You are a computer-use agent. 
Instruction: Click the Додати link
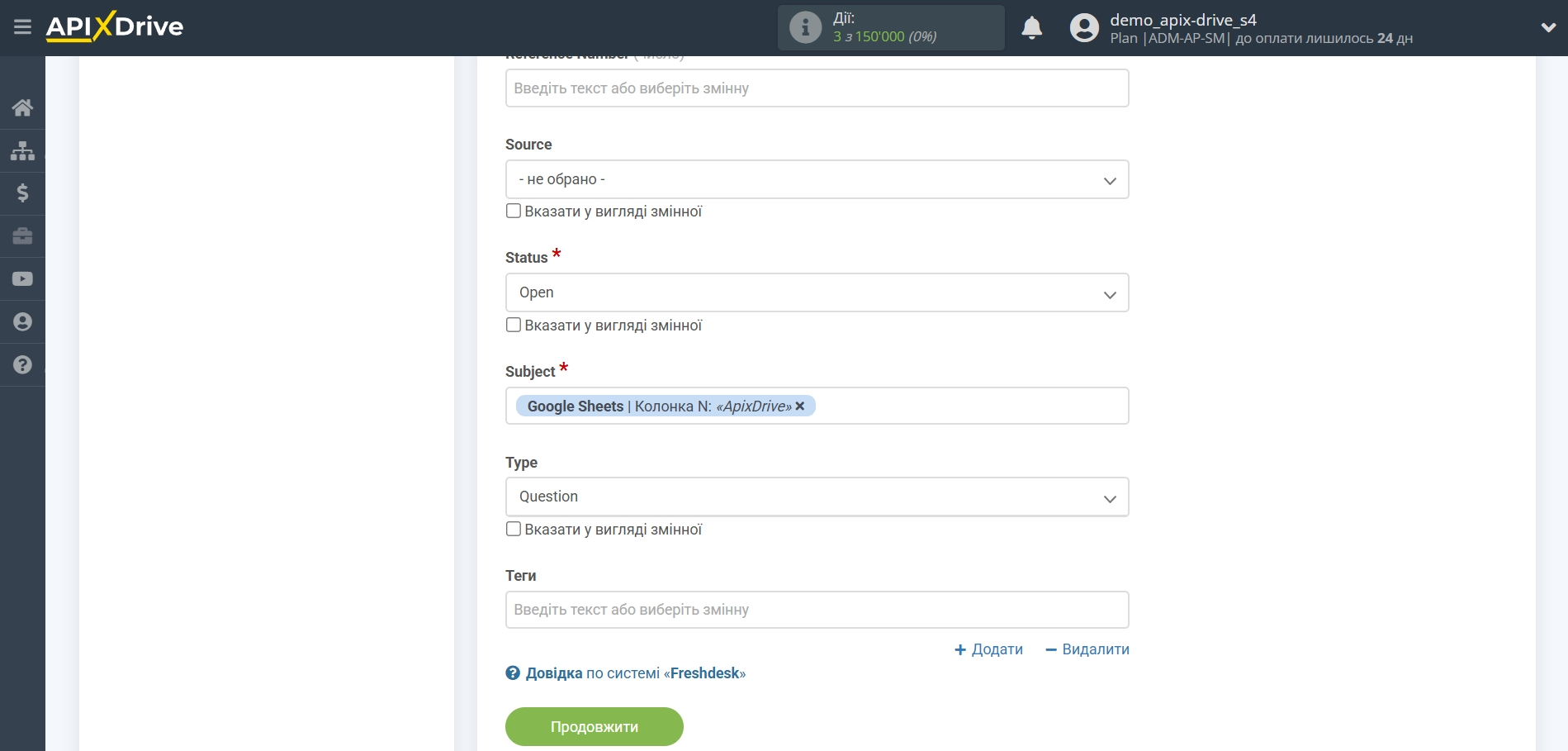click(x=988, y=649)
